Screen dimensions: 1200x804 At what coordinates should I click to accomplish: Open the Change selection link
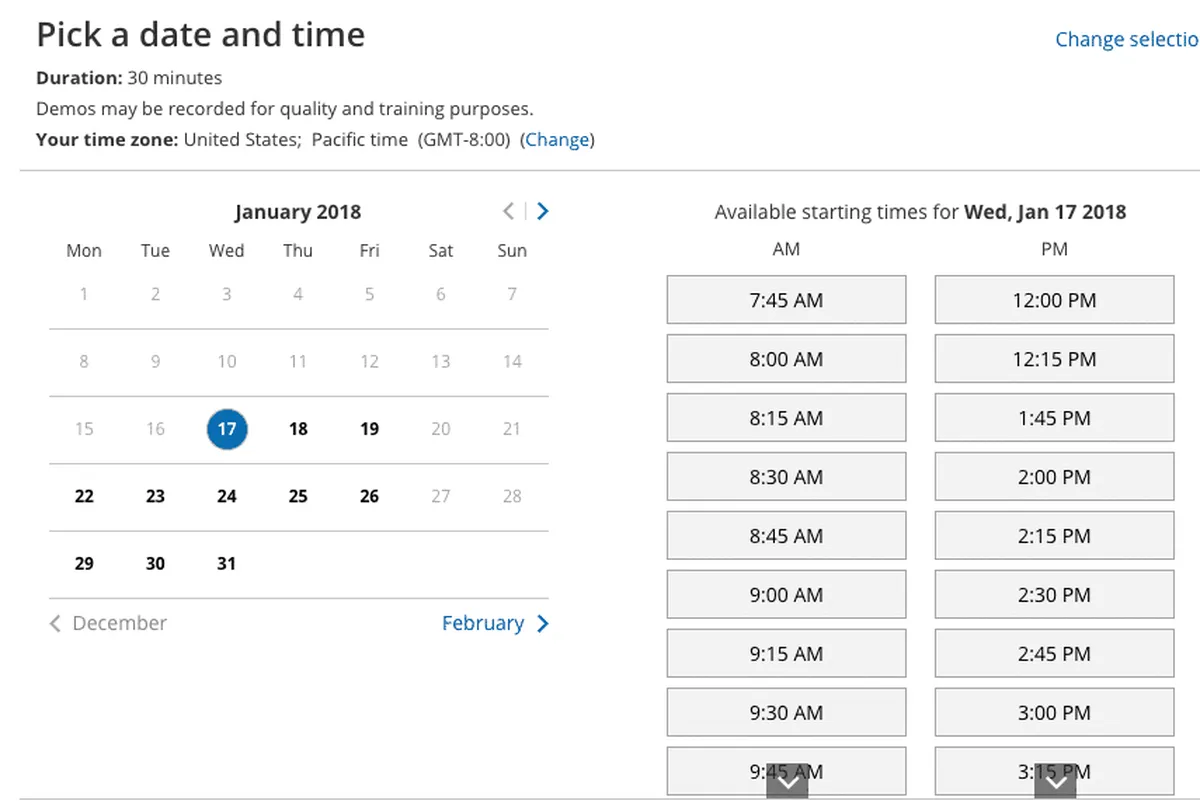pos(1126,40)
